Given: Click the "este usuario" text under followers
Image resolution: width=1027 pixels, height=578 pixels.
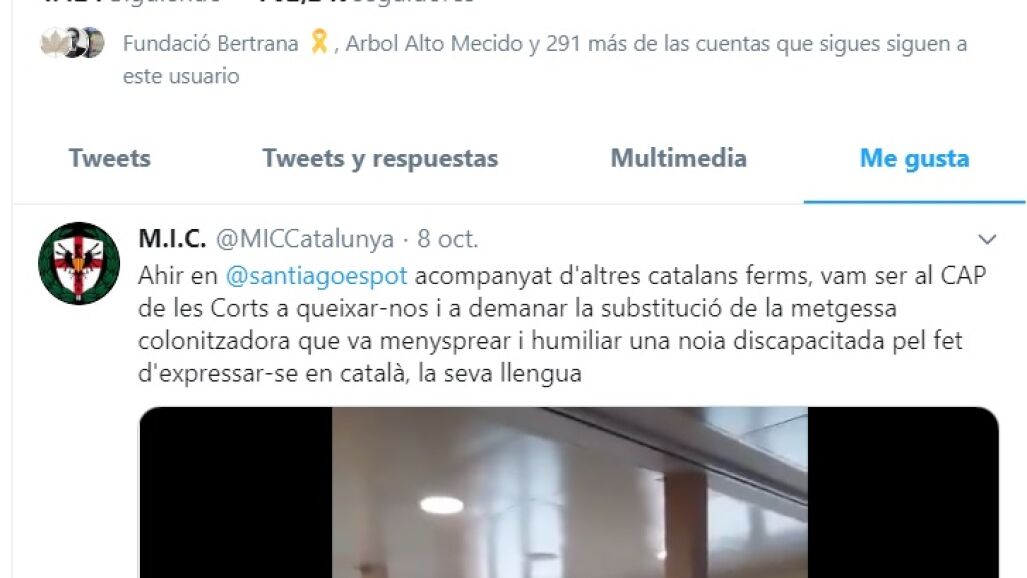Looking at the screenshot, I should [181, 76].
